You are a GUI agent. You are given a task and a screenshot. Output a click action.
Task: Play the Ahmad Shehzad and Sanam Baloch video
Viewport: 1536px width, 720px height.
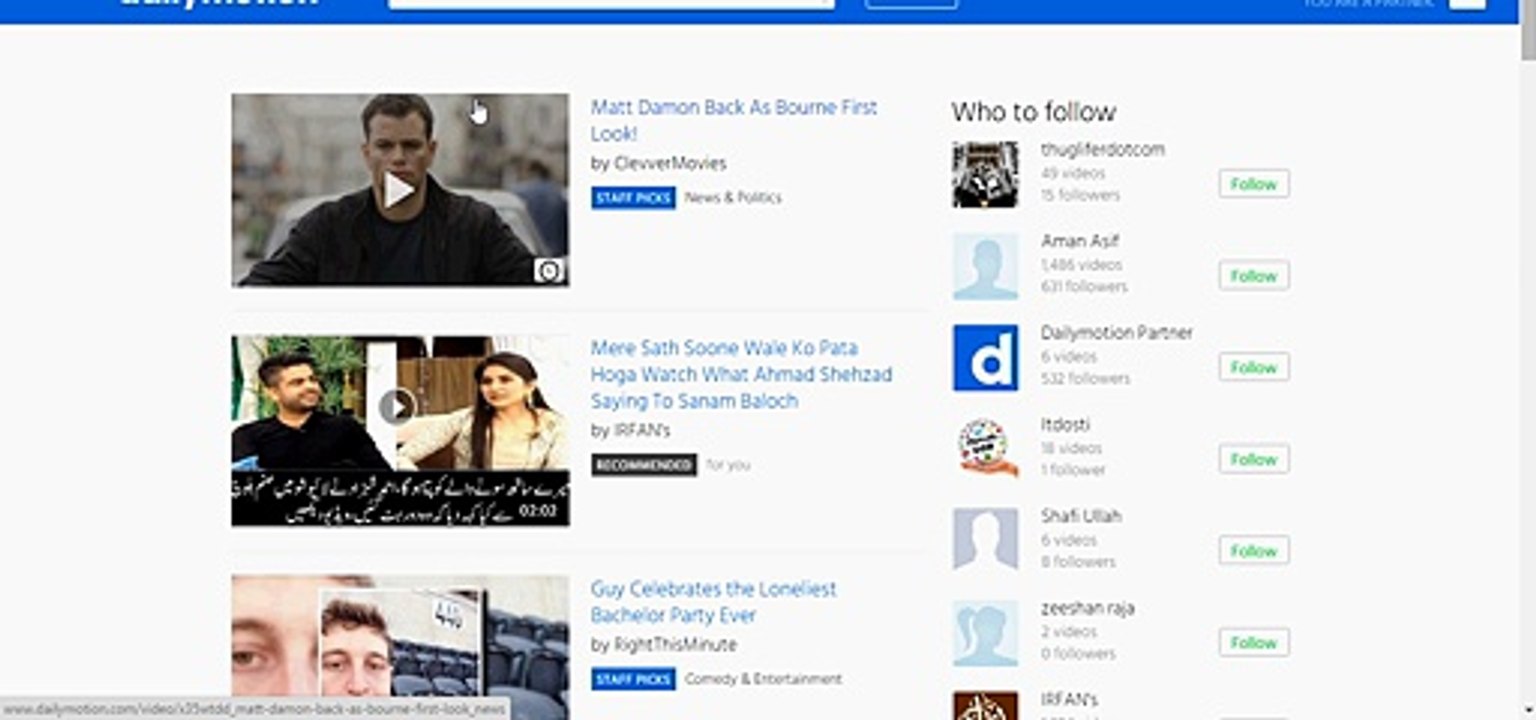pos(400,430)
